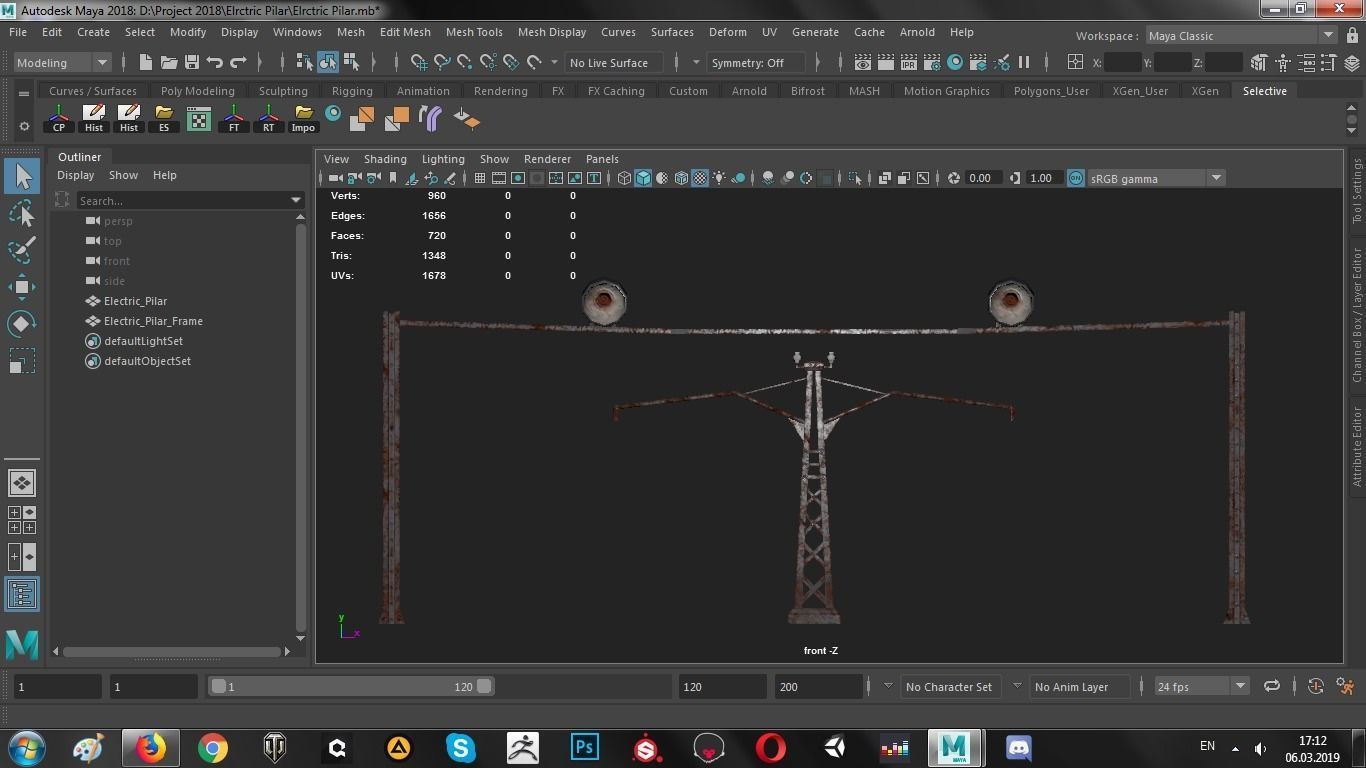This screenshot has height=770, width=1366.
Task: Open viewport Renderer menu
Action: pyautogui.click(x=547, y=158)
